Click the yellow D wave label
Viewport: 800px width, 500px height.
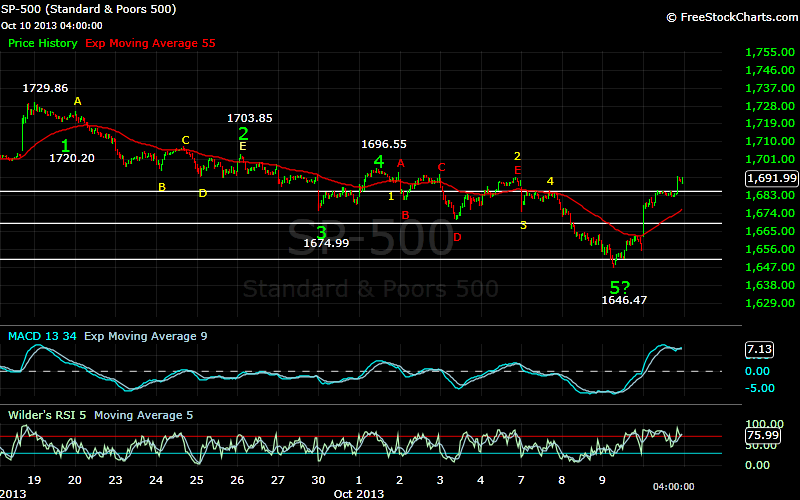coord(203,193)
